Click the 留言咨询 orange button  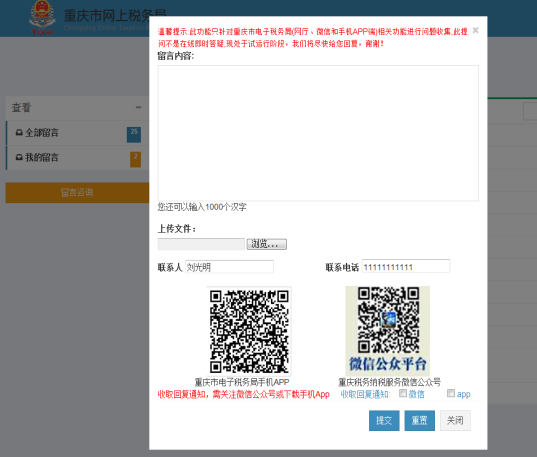pyautogui.click(x=77, y=193)
